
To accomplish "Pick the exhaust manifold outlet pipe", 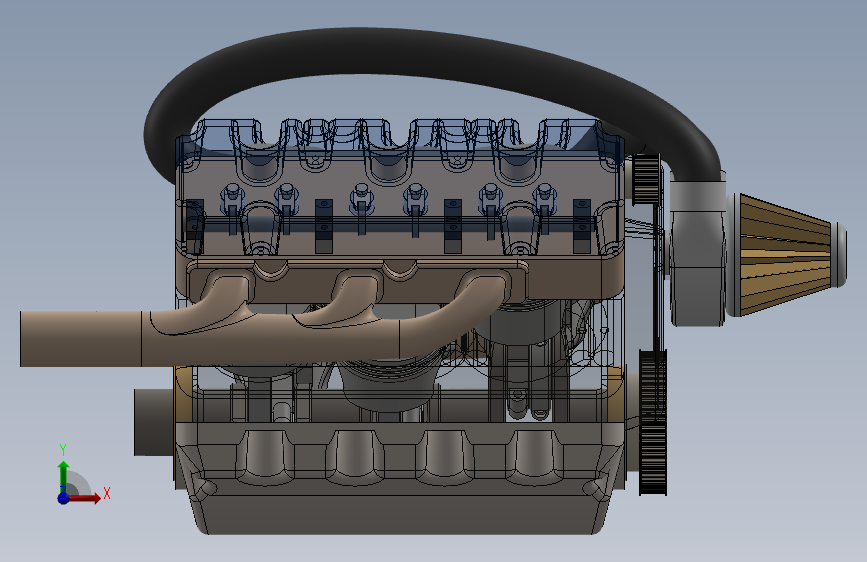I will click(x=80, y=339).
